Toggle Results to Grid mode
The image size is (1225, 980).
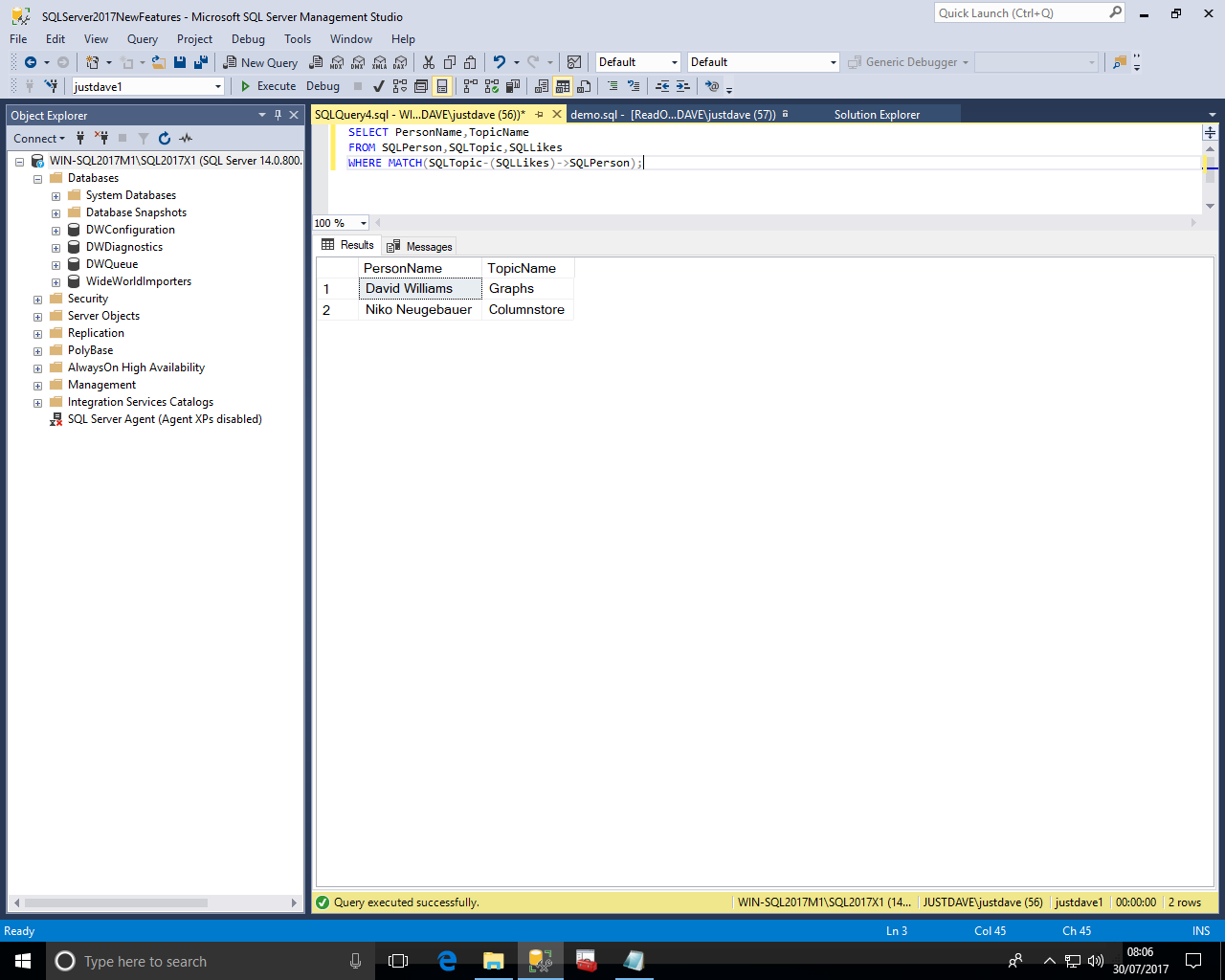click(x=563, y=86)
